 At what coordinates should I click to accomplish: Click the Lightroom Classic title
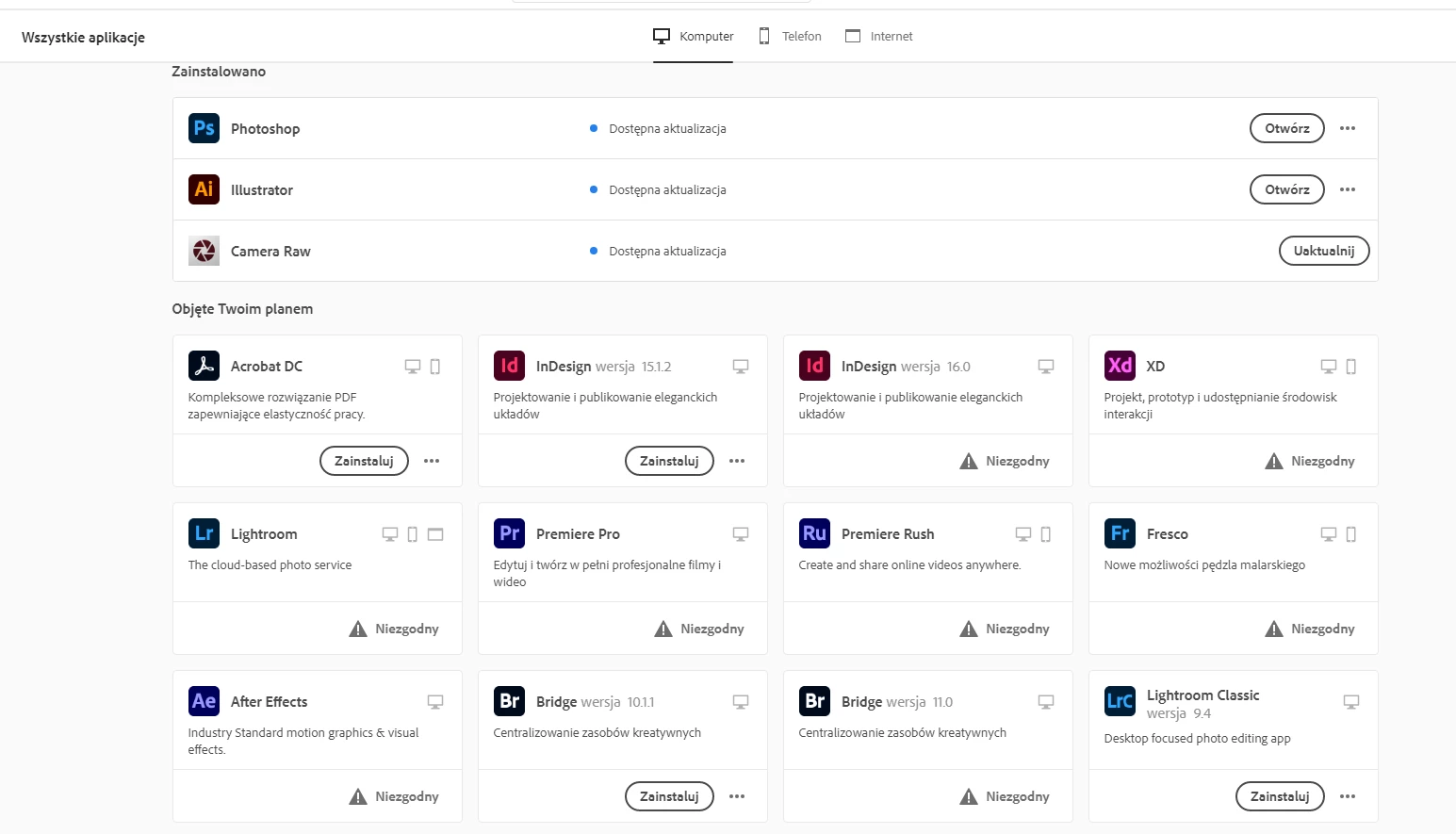[x=1202, y=695]
